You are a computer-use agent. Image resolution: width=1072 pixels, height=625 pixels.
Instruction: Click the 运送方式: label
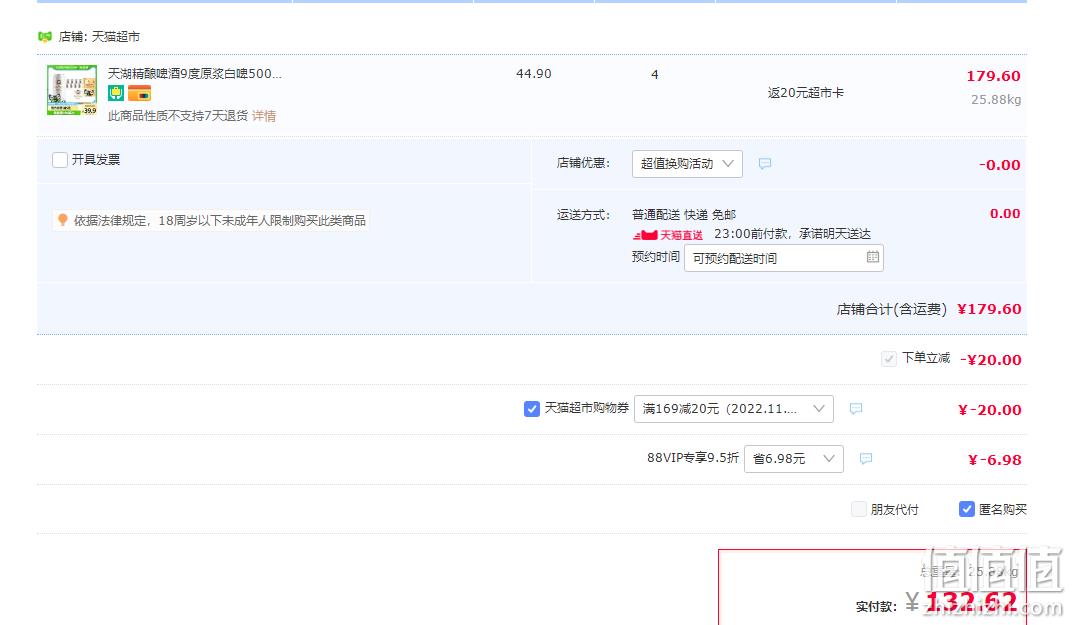tap(583, 215)
